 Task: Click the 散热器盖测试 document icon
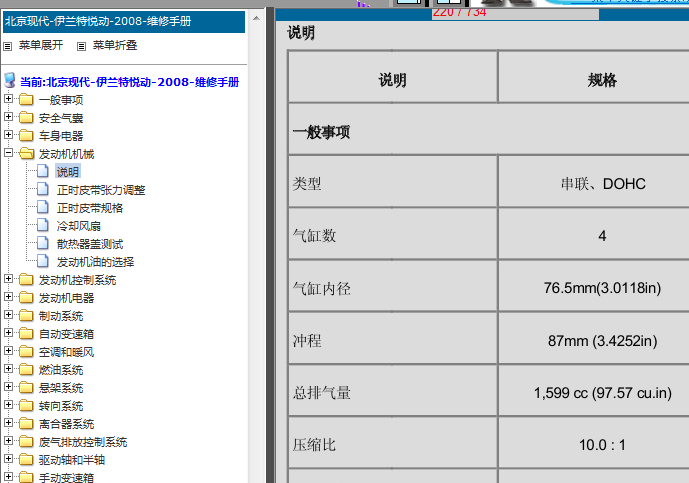click(x=43, y=243)
